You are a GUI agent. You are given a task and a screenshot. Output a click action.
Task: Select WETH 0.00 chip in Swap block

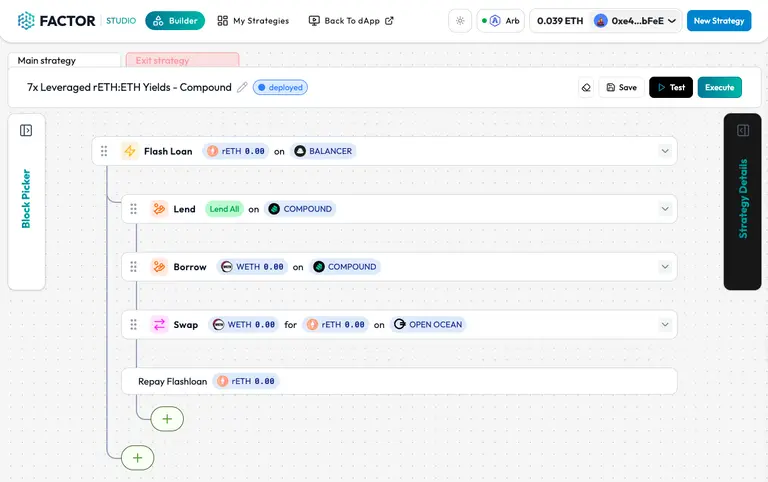[244, 325]
